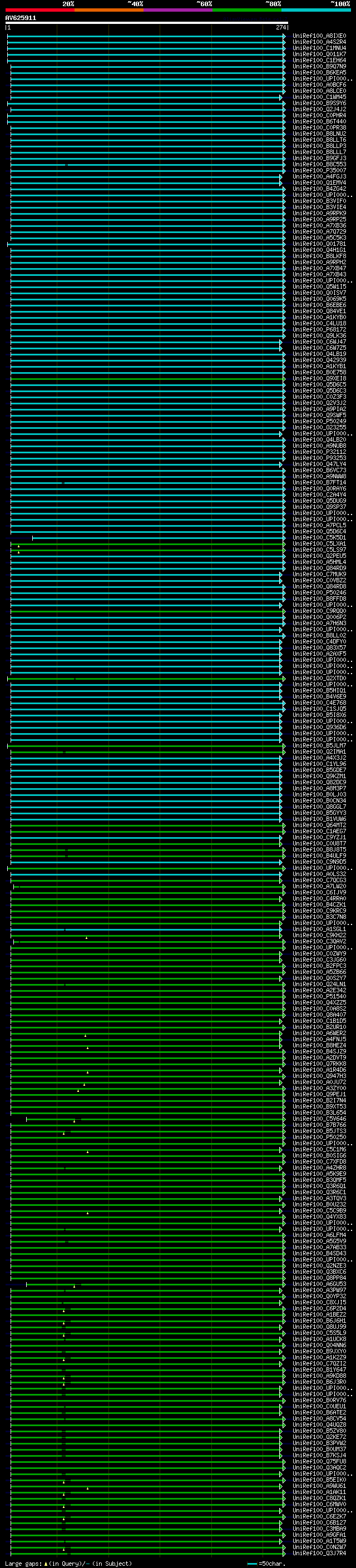Select hit label UniRef100_B8LLT6

pos(319,140)
